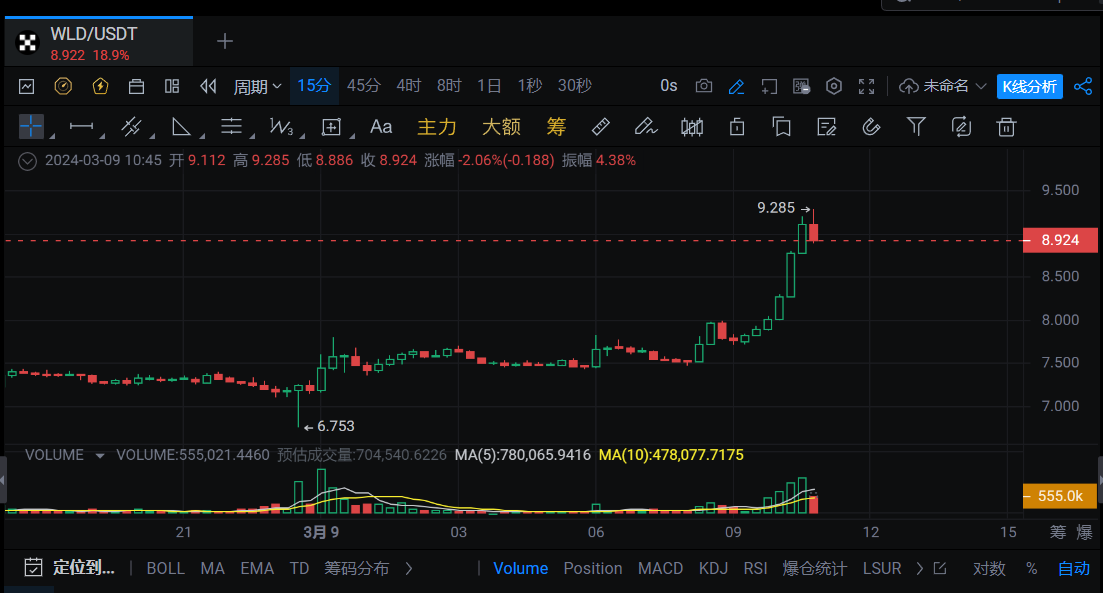The height and width of the screenshot is (593, 1103).
Task: Enter fullscreen chart mode
Action: (x=867, y=86)
